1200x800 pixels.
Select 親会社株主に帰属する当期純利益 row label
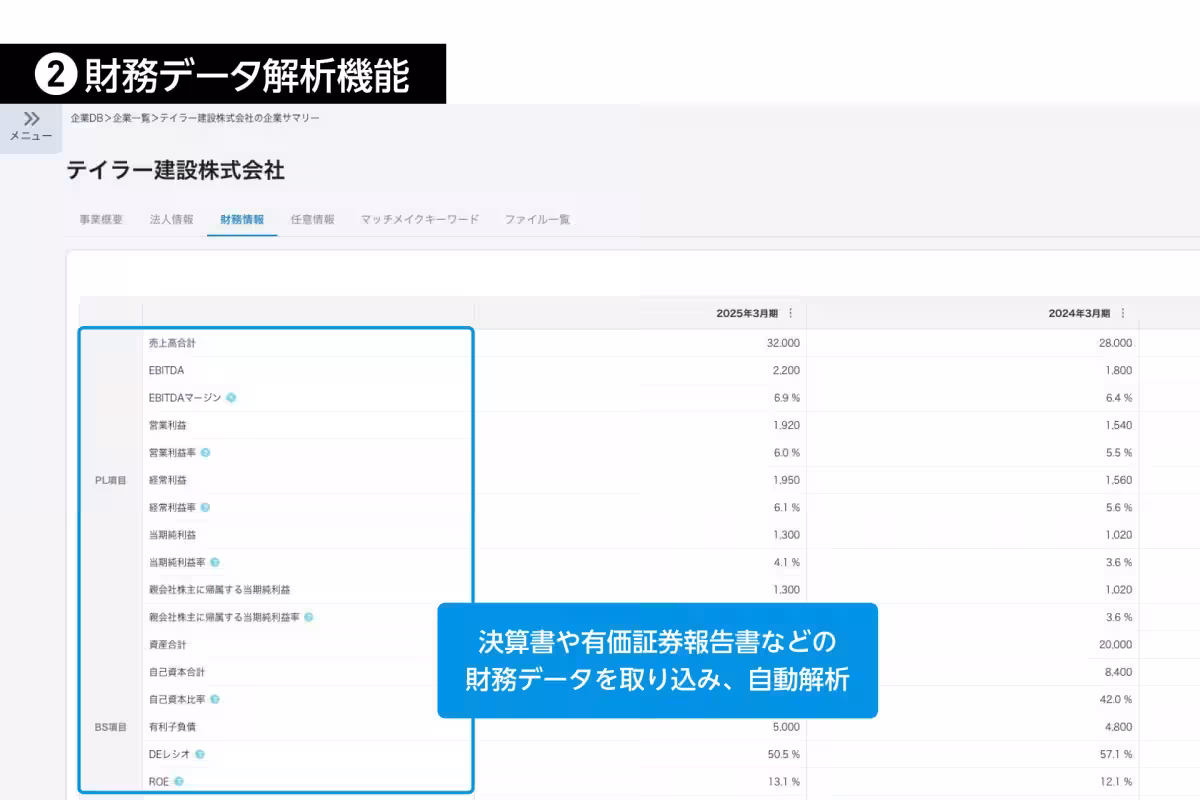point(219,590)
